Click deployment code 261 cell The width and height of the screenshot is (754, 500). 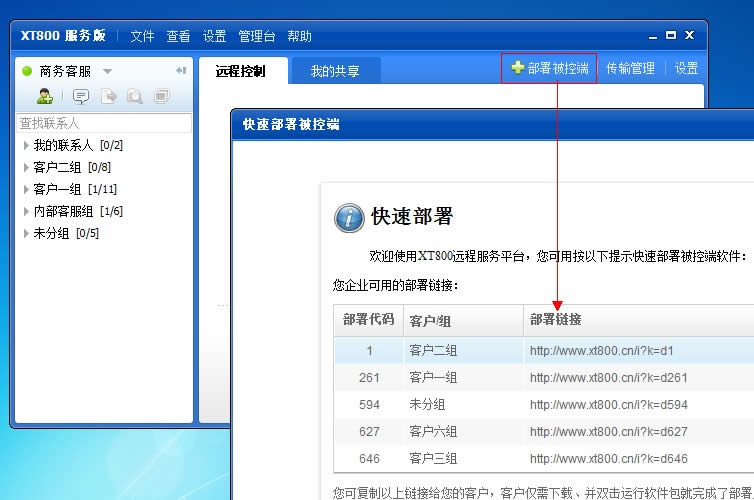(369, 377)
